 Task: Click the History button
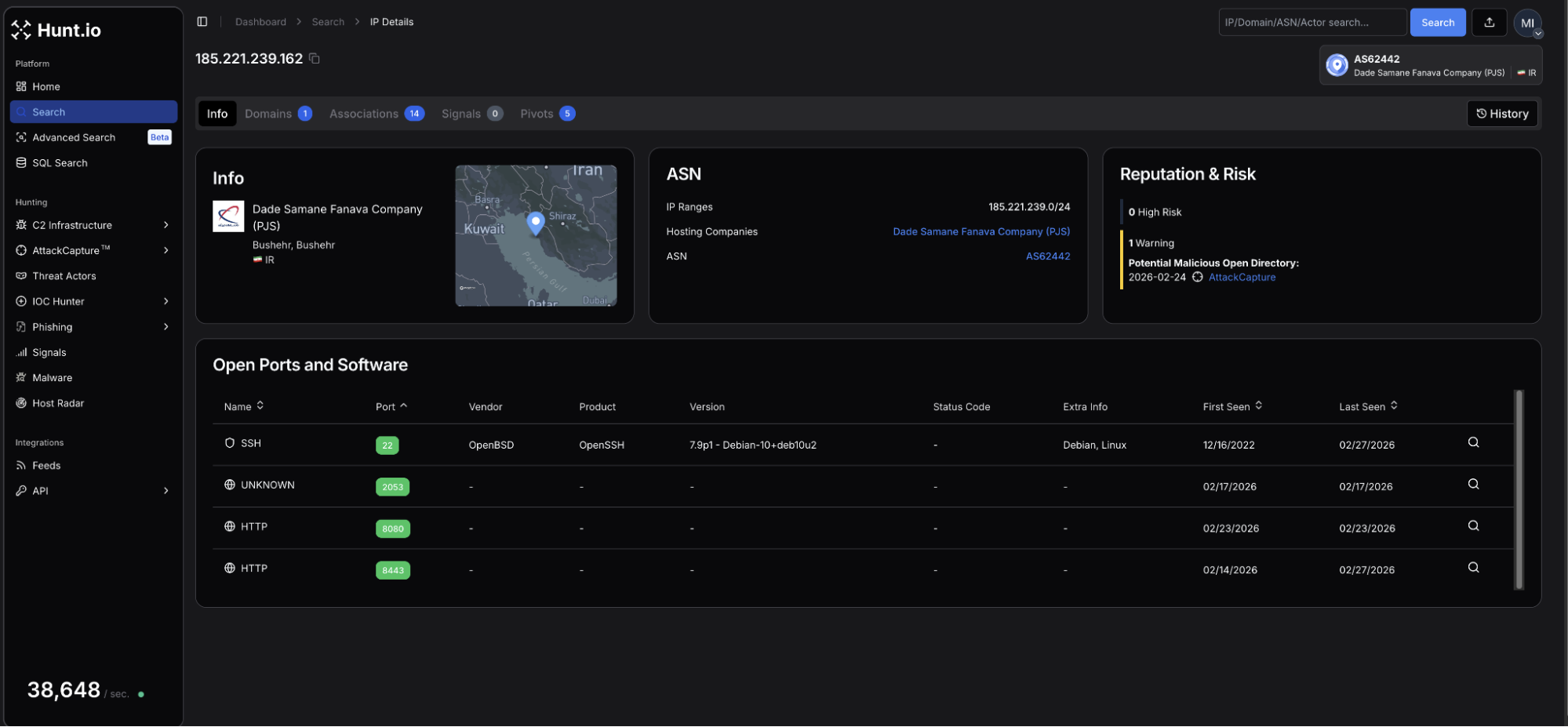click(x=1501, y=114)
